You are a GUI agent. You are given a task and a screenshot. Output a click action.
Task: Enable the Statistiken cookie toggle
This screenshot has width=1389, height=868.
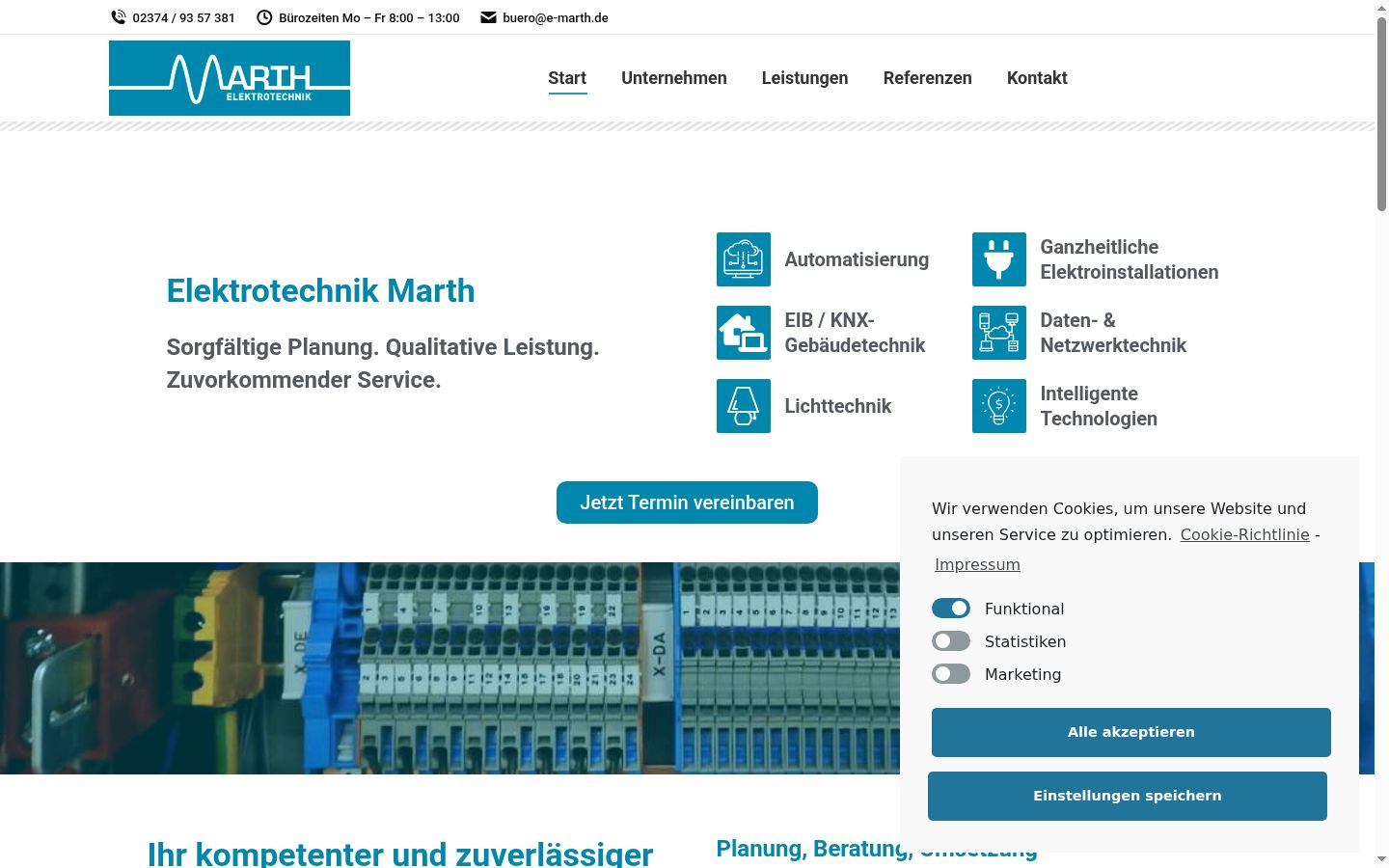coord(951,641)
